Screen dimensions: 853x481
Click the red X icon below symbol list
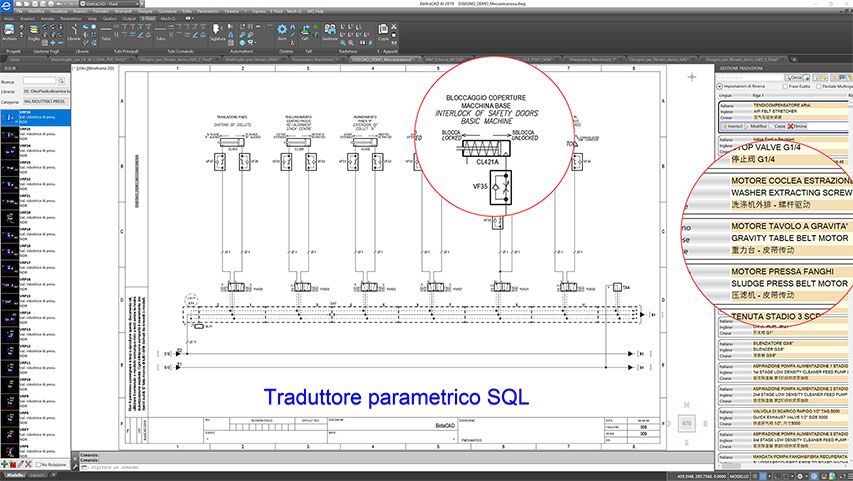[x=28, y=464]
